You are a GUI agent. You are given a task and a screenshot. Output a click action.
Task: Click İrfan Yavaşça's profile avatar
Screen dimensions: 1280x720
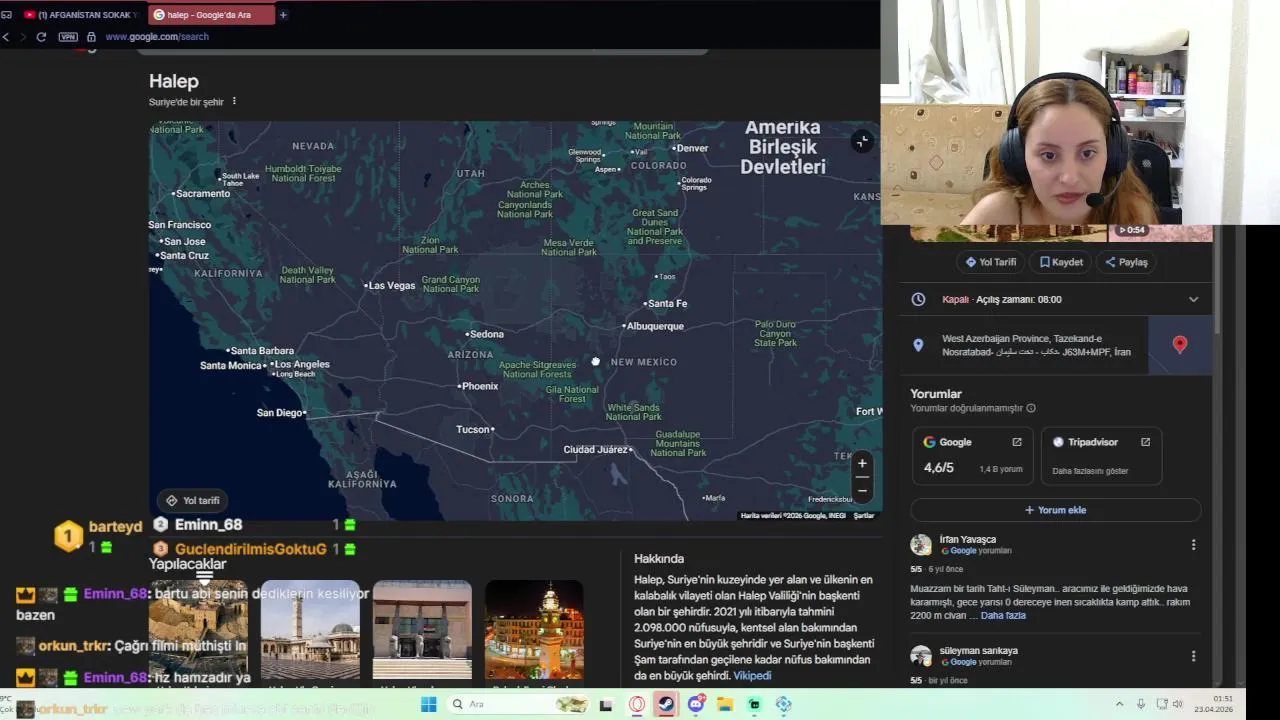(921, 545)
